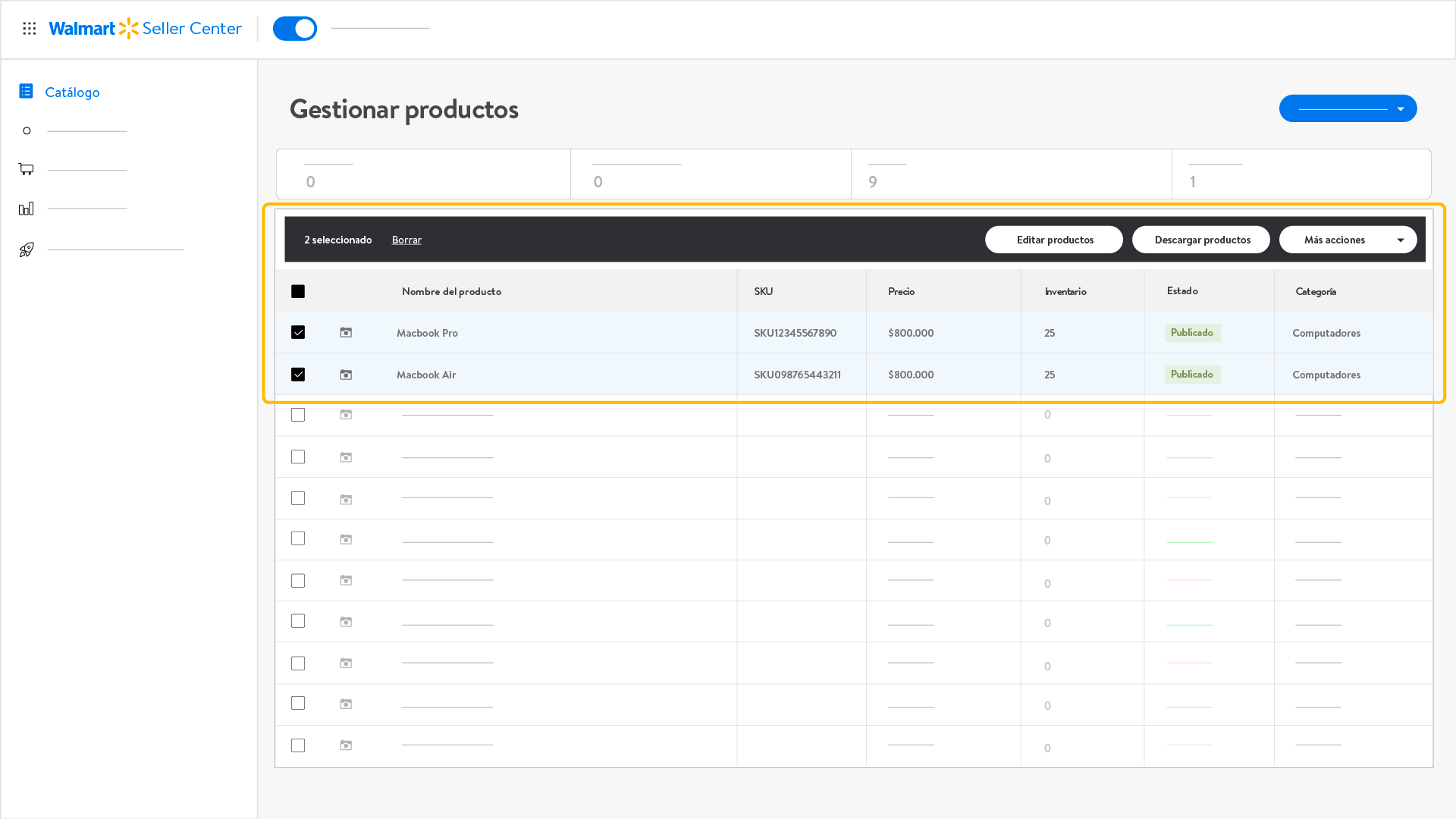Open the nine-dot apps grid icon

(30, 29)
